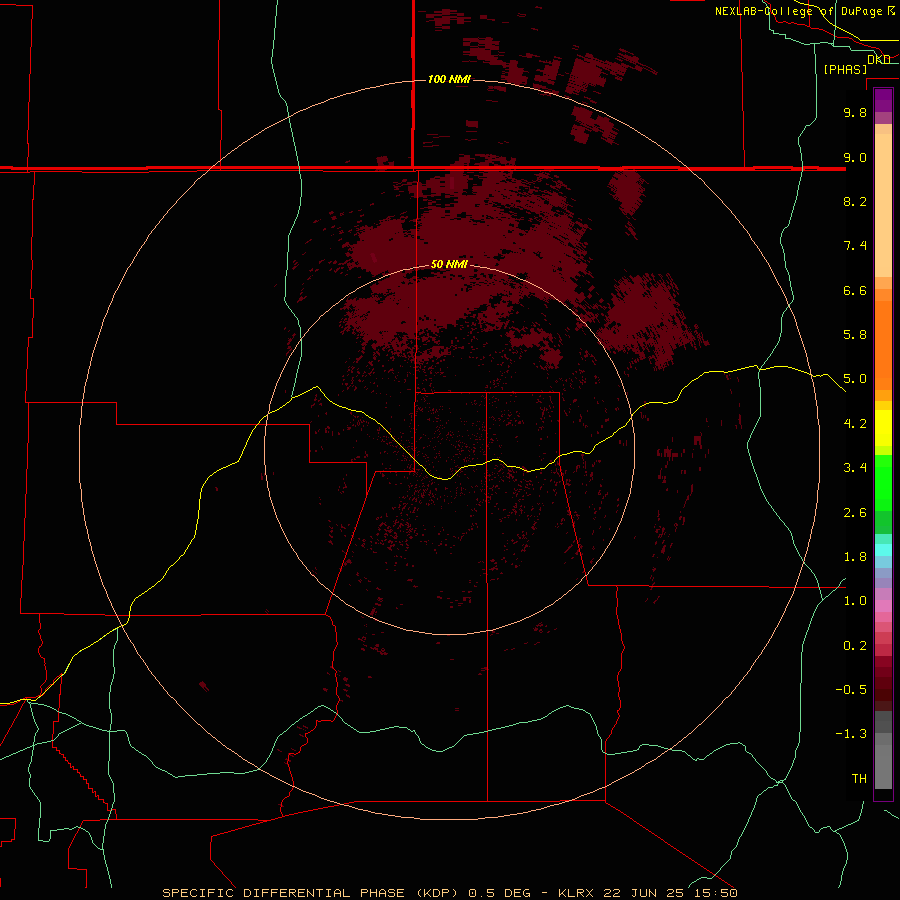Pick the light gray bottom segment of color bar

tap(883, 767)
